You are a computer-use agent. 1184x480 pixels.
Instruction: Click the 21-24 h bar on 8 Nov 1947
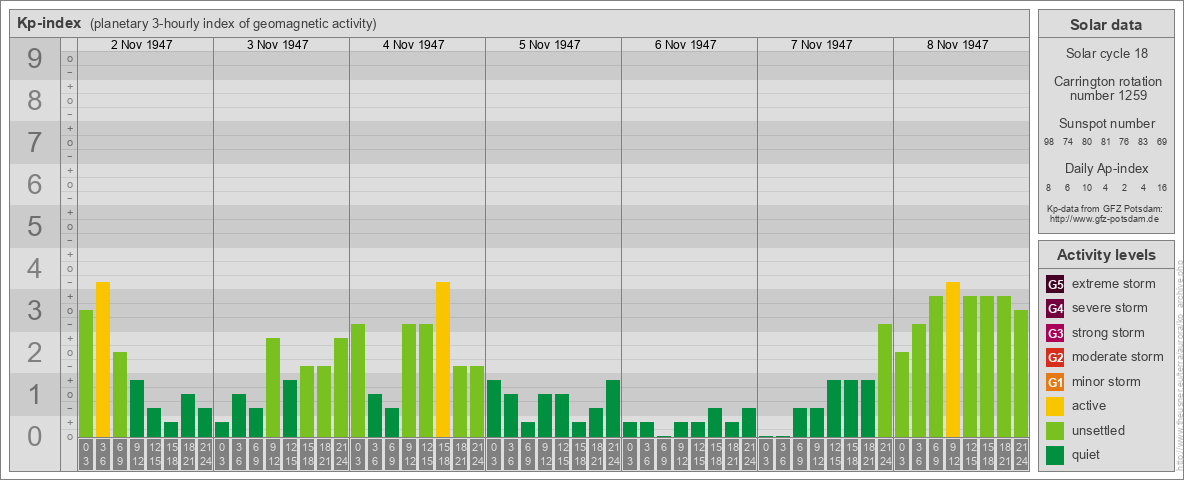1021,374
